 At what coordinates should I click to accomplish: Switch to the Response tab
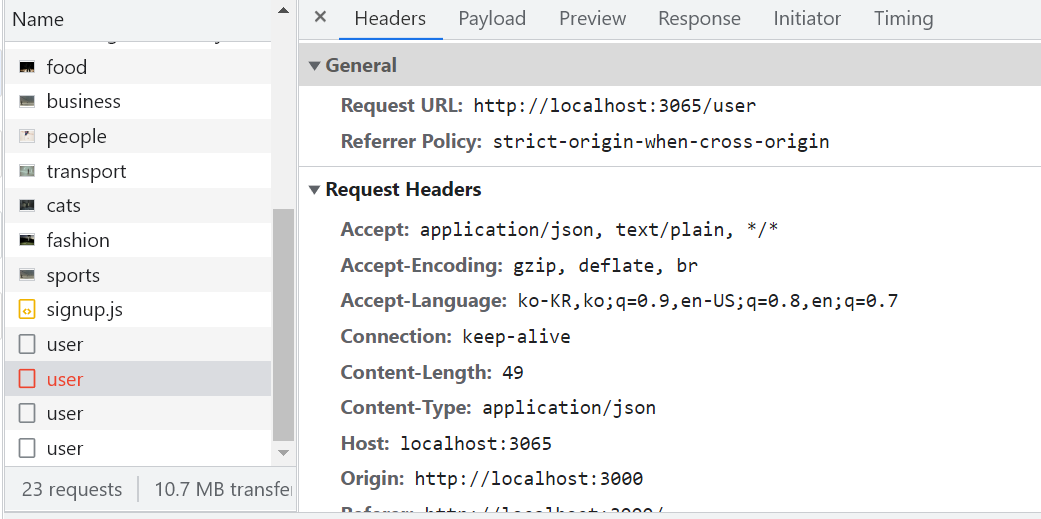coord(699,18)
